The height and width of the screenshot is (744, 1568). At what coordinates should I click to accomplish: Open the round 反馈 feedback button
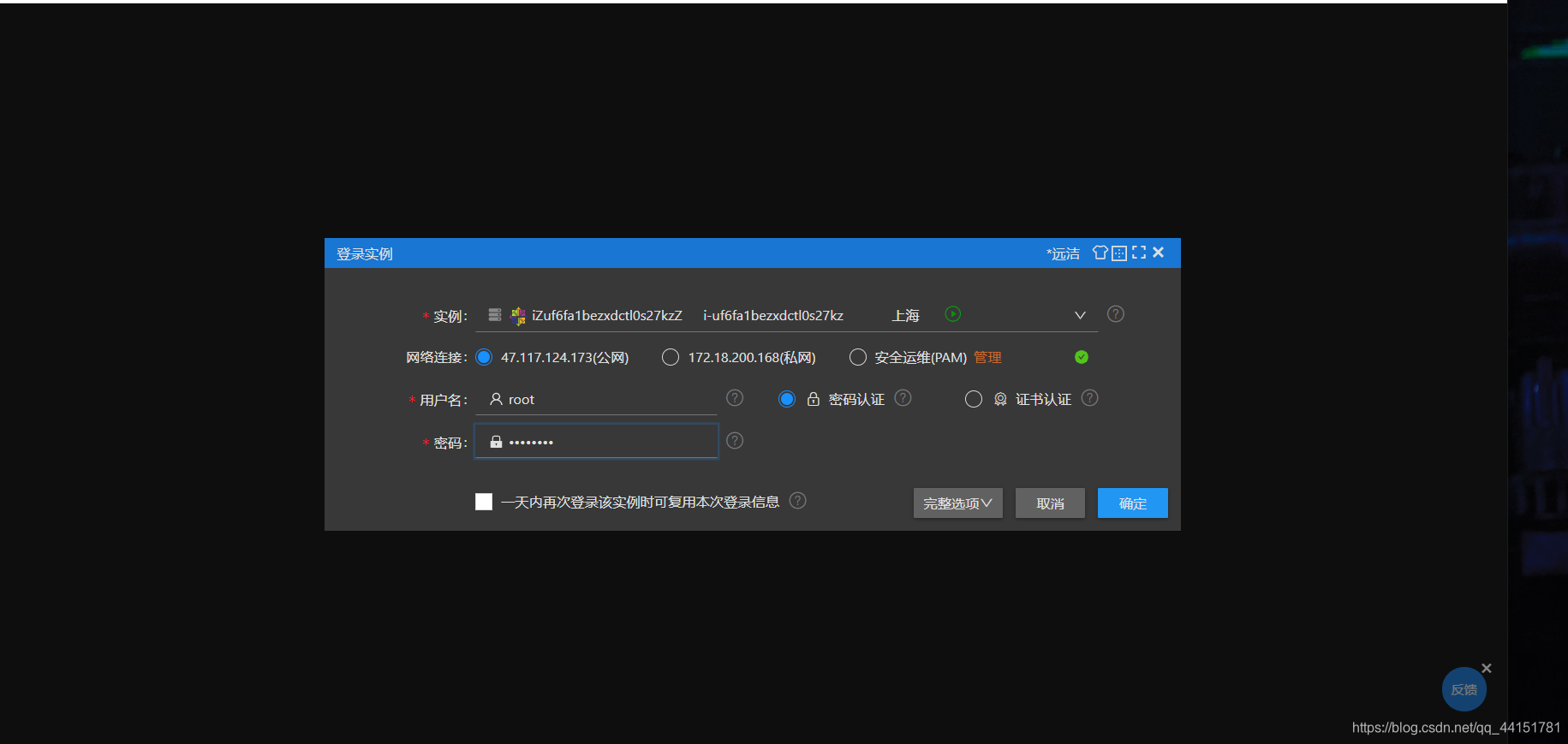(x=1464, y=689)
